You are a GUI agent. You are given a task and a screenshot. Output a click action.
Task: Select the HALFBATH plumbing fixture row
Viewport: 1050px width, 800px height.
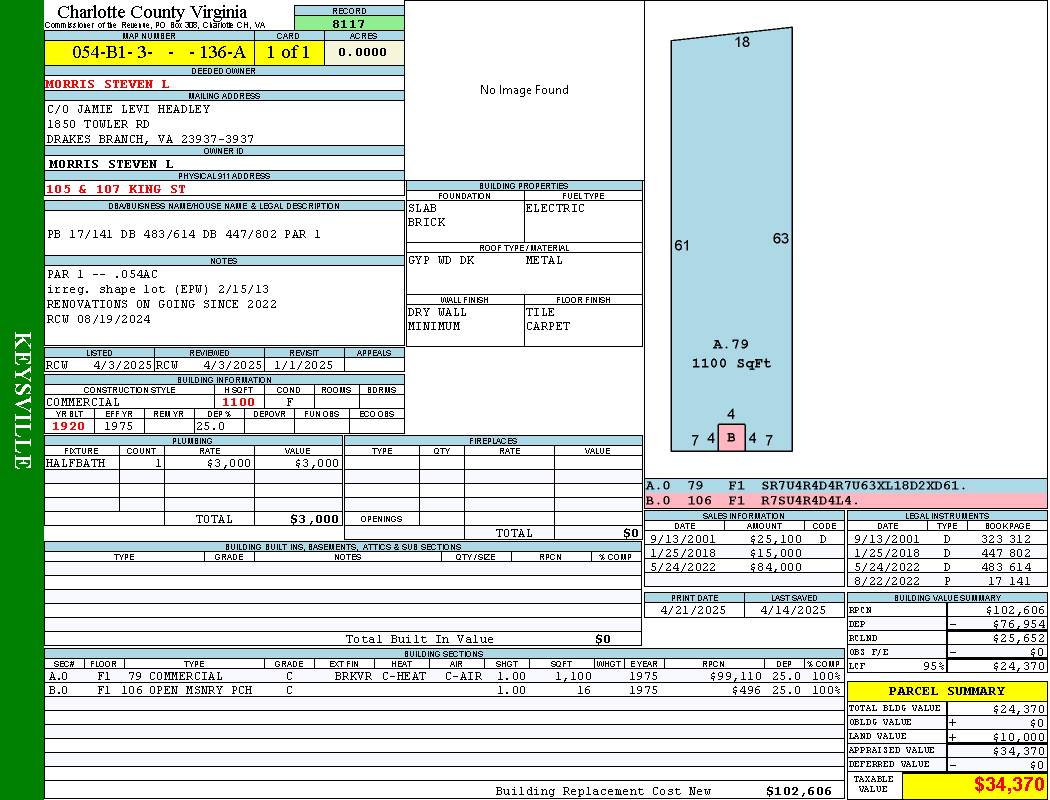[x=193, y=463]
